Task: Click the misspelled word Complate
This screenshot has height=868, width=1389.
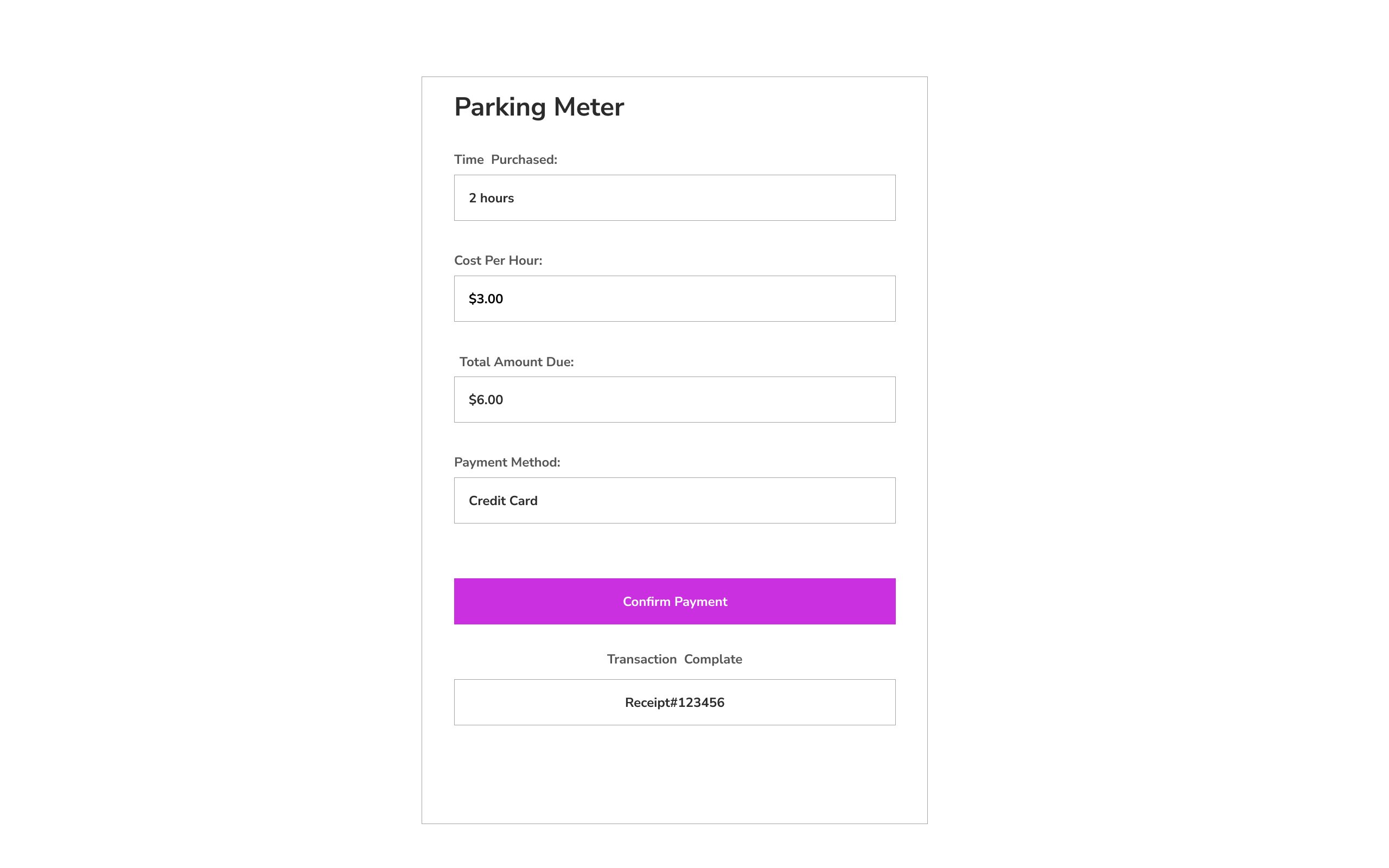Action: [x=713, y=660]
